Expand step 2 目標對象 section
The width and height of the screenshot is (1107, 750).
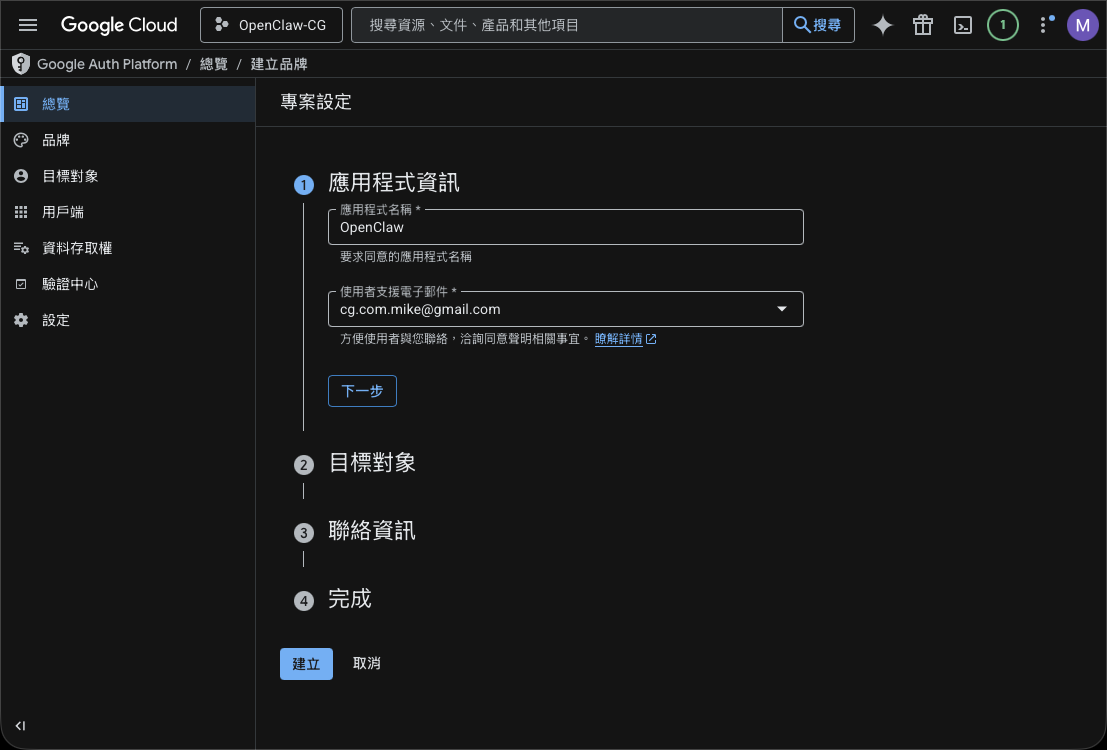tap(371, 463)
